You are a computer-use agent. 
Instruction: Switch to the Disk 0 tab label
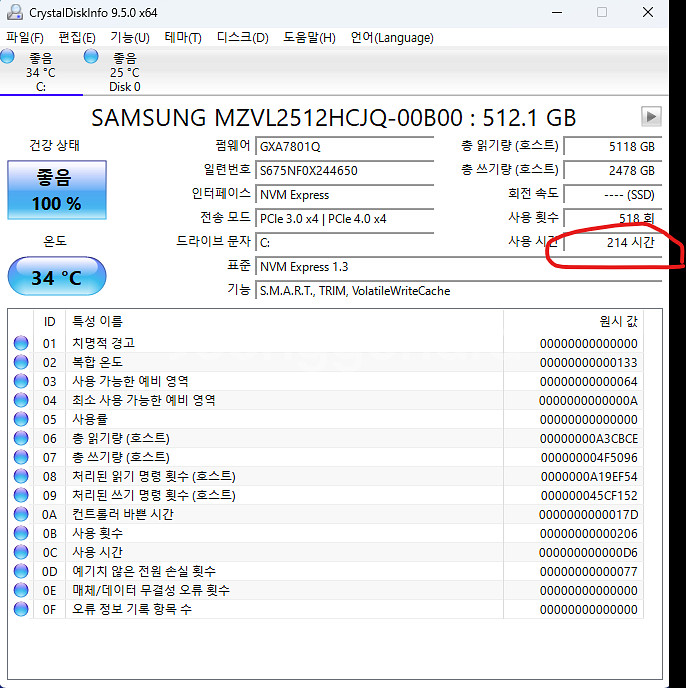pos(125,87)
